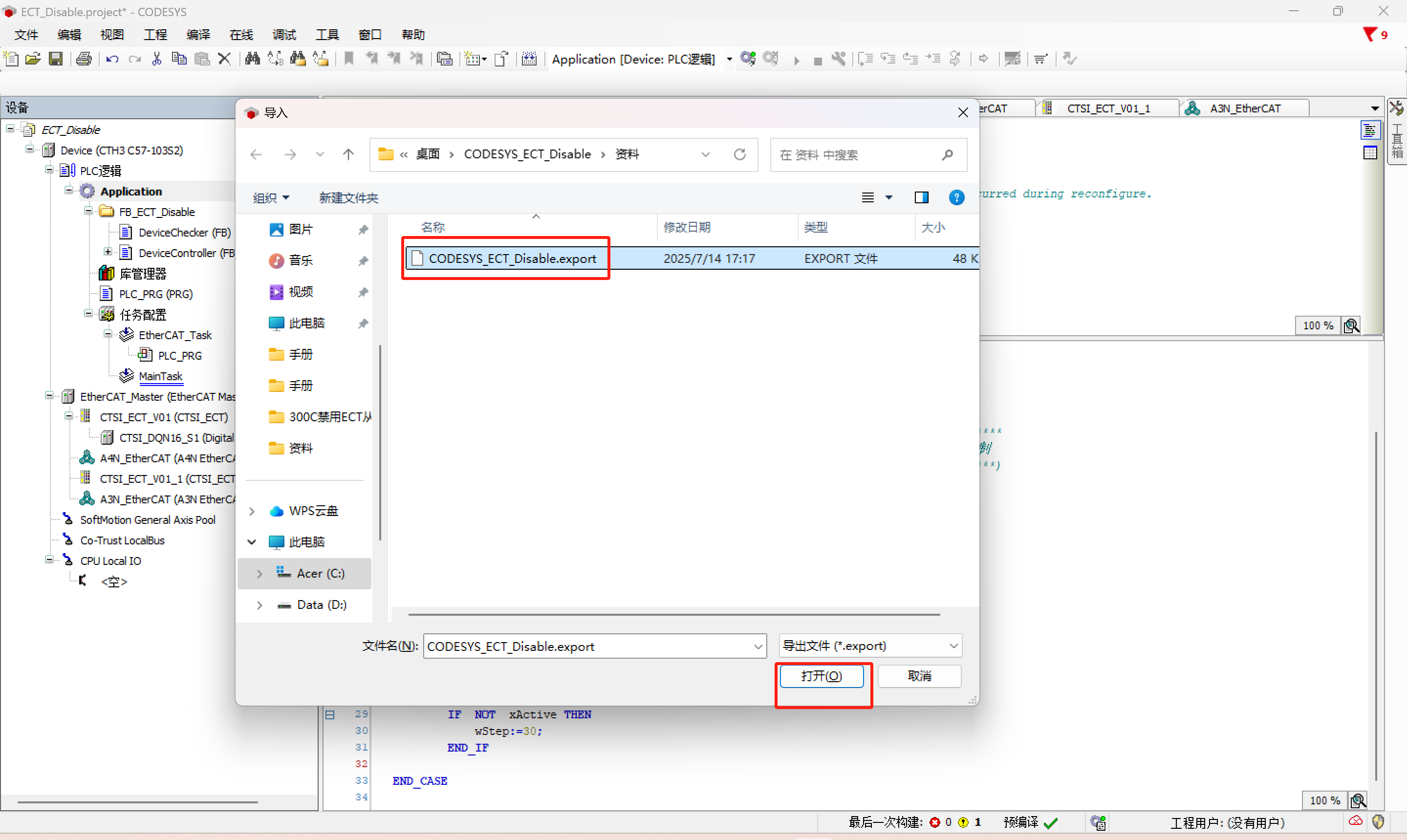
Task: Open the 在线 menu
Action: coord(241,35)
